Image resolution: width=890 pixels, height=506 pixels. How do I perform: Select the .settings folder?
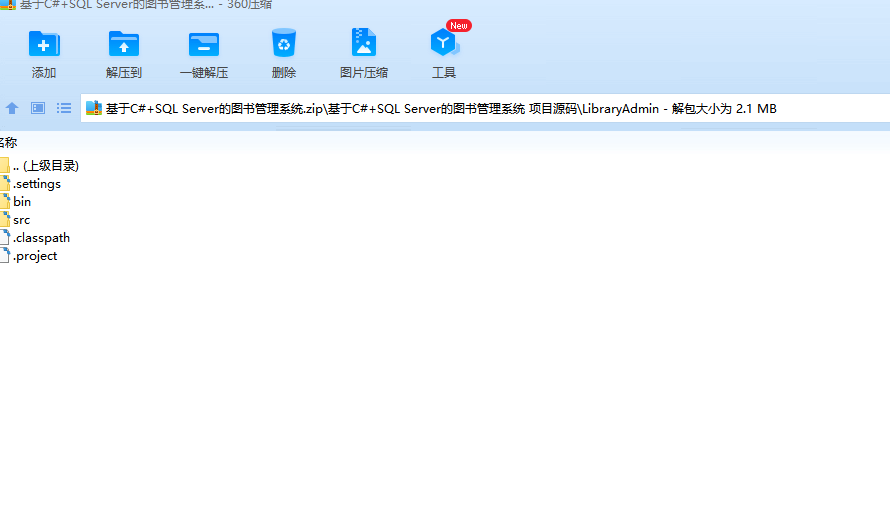point(31,183)
